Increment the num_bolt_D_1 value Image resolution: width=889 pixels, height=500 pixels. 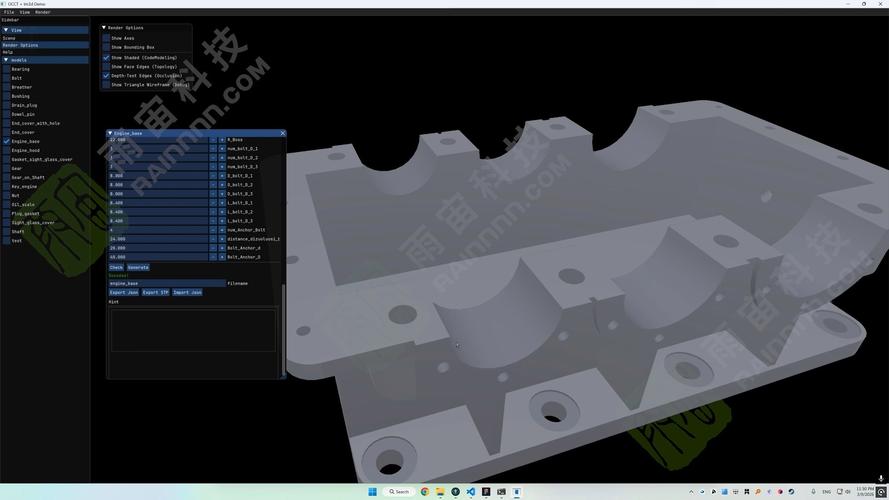[222, 149]
